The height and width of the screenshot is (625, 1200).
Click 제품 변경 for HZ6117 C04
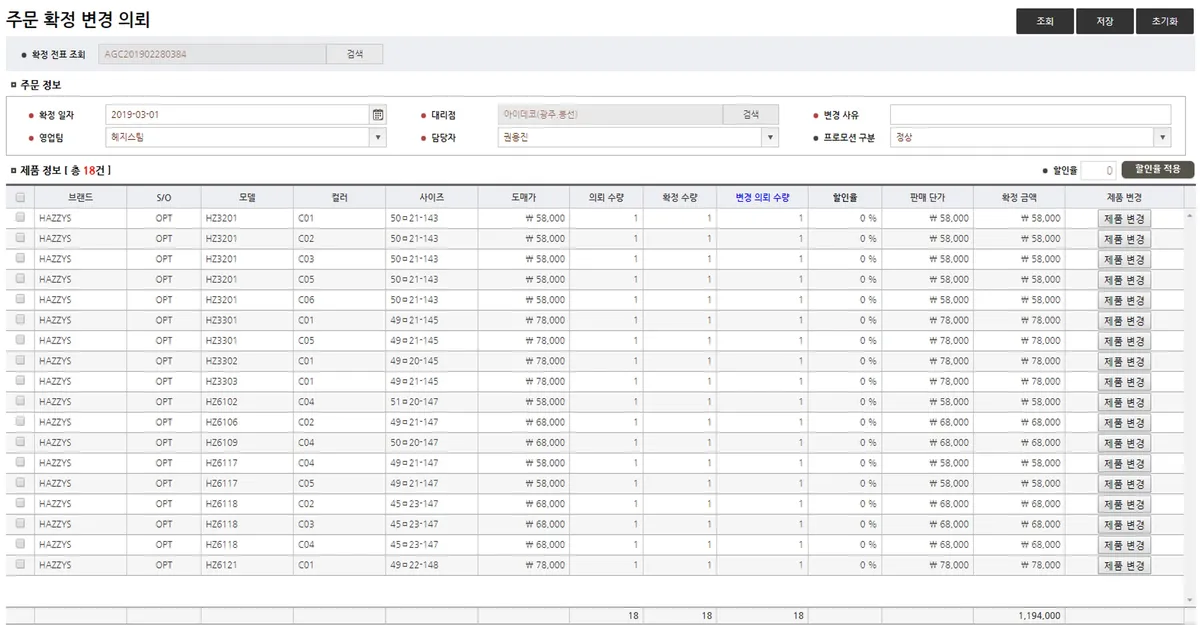pyautogui.click(x=1124, y=463)
